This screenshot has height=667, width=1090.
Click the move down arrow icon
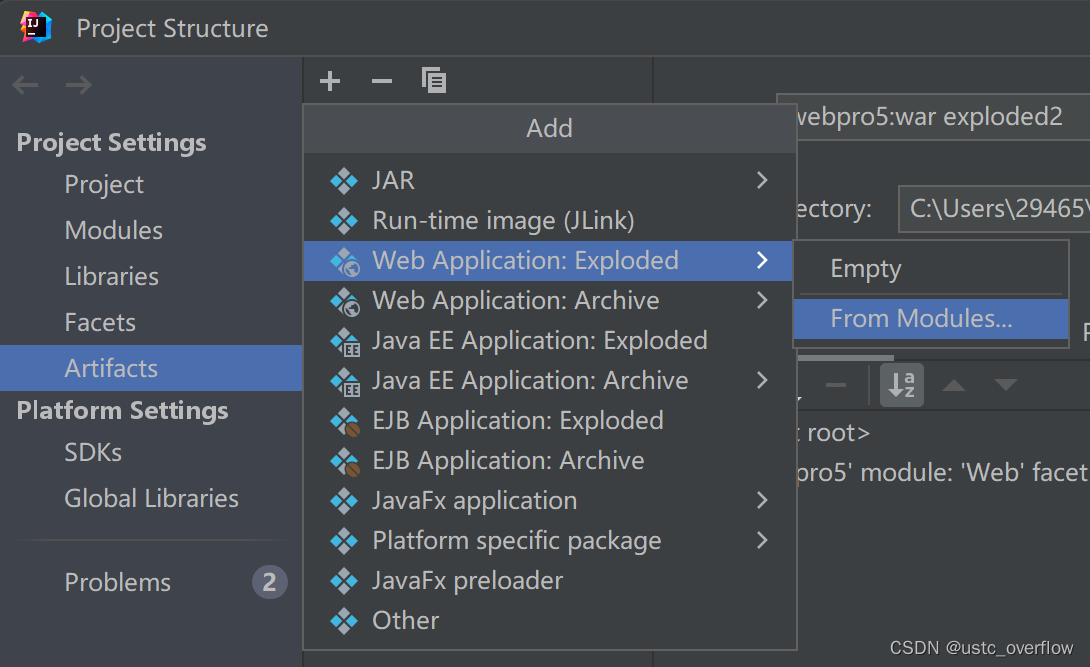1005,385
